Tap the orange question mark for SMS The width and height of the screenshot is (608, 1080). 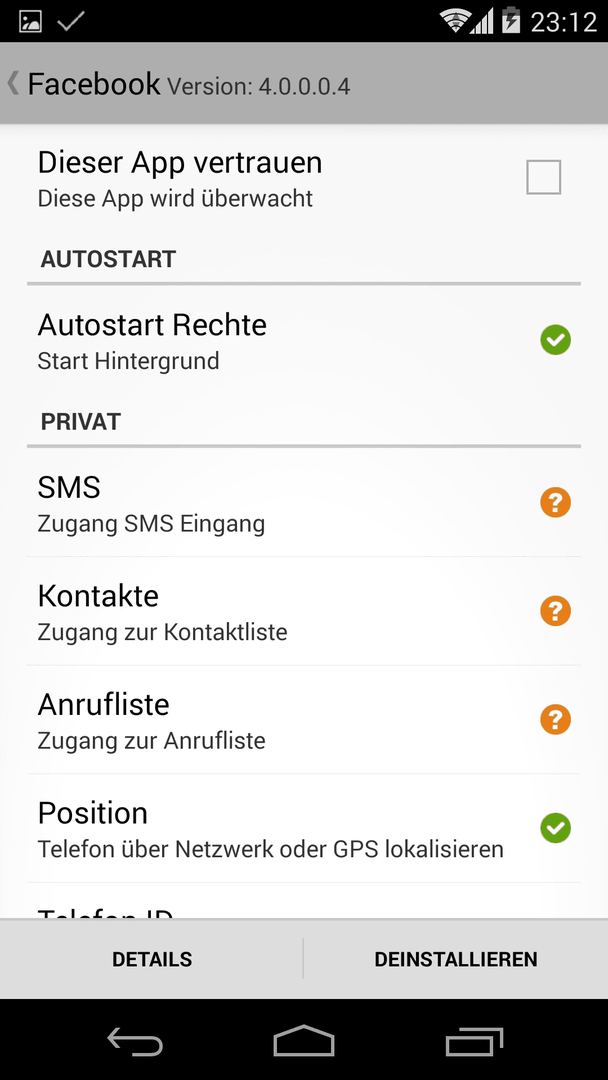click(x=555, y=502)
